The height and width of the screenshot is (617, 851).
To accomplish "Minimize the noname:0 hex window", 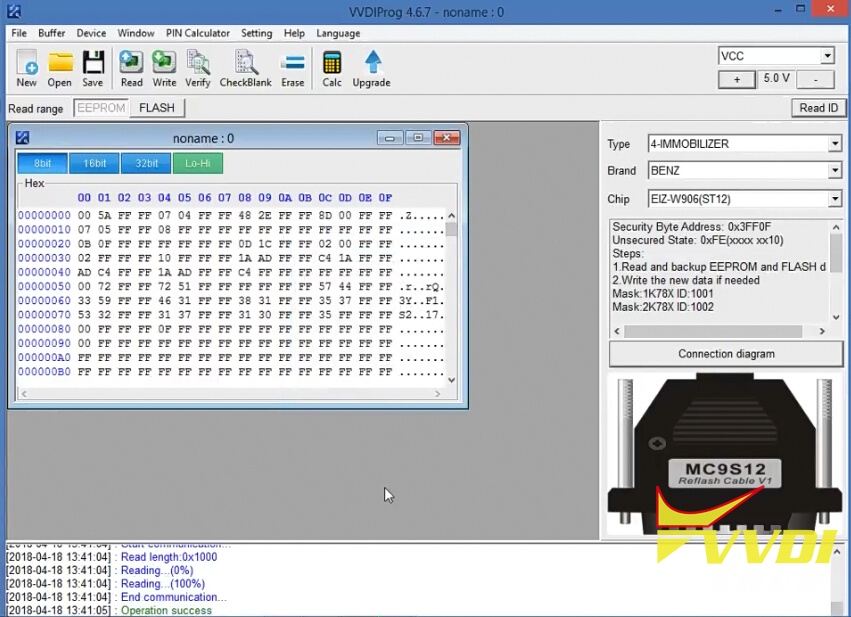I will [390, 138].
